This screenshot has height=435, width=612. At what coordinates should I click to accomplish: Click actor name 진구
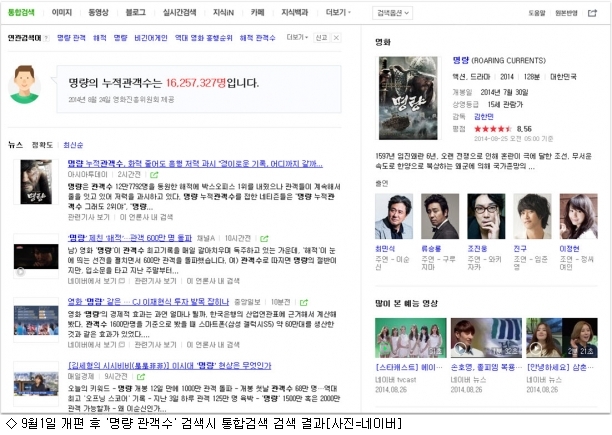coord(520,249)
